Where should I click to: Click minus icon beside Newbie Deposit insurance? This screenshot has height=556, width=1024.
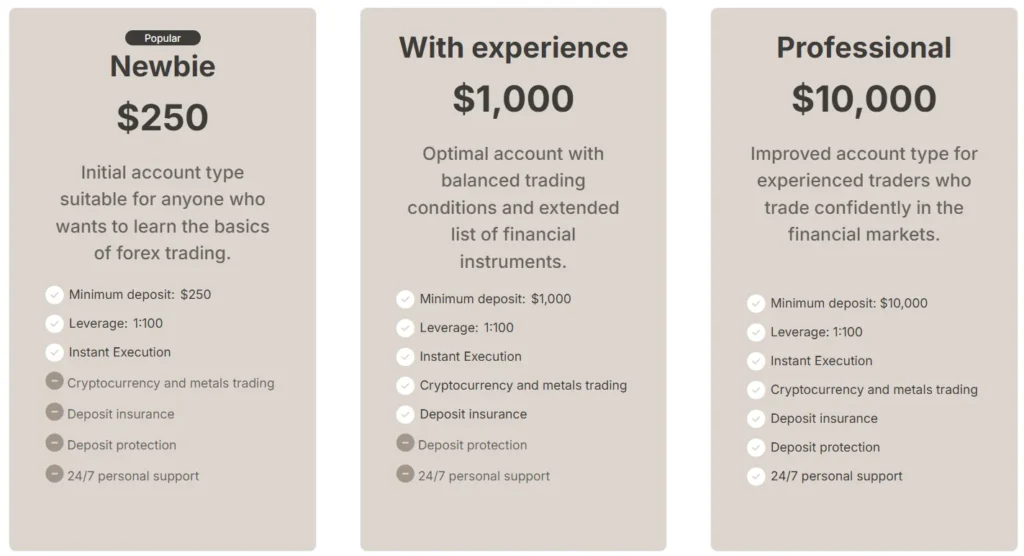click(x=54, y=412)
